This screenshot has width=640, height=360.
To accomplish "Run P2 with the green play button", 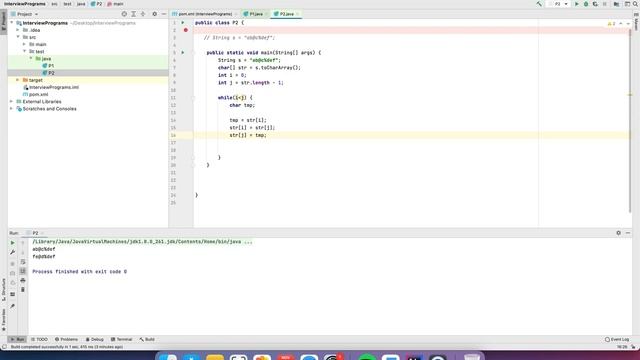I will [x=576, y=4].
